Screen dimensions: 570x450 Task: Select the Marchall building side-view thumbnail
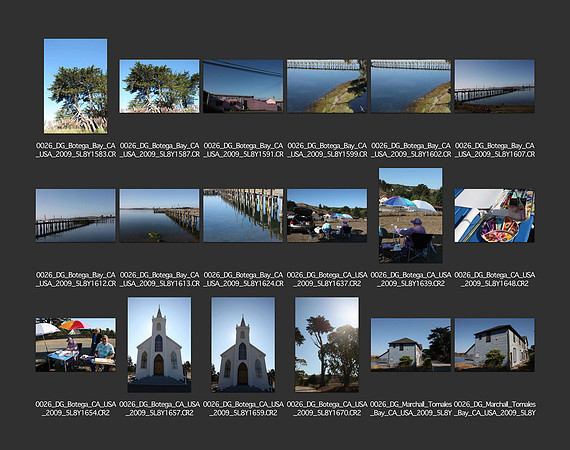(494, 345)
